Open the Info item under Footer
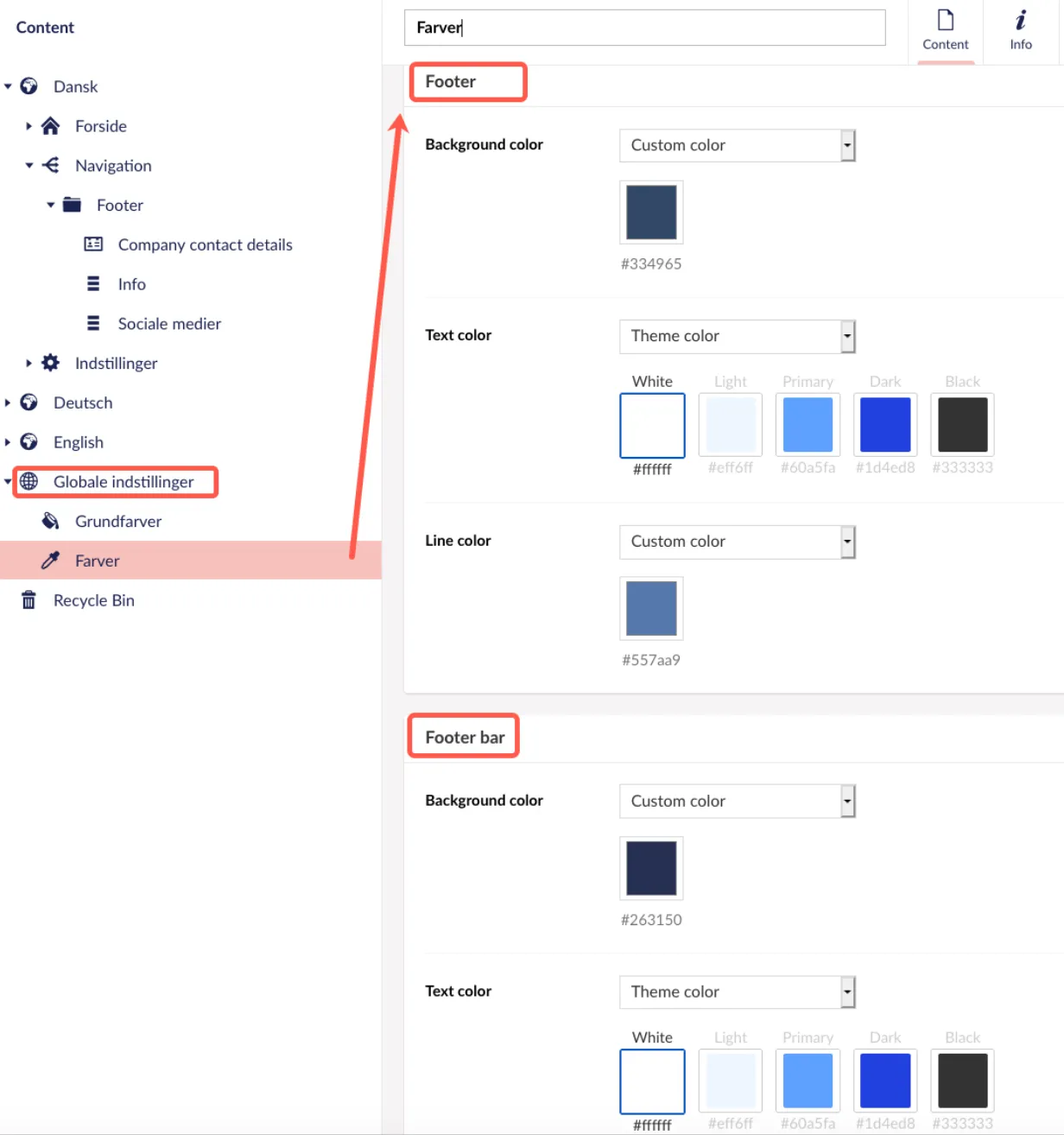1064x1135 pixels. click(x=132, y=284)
